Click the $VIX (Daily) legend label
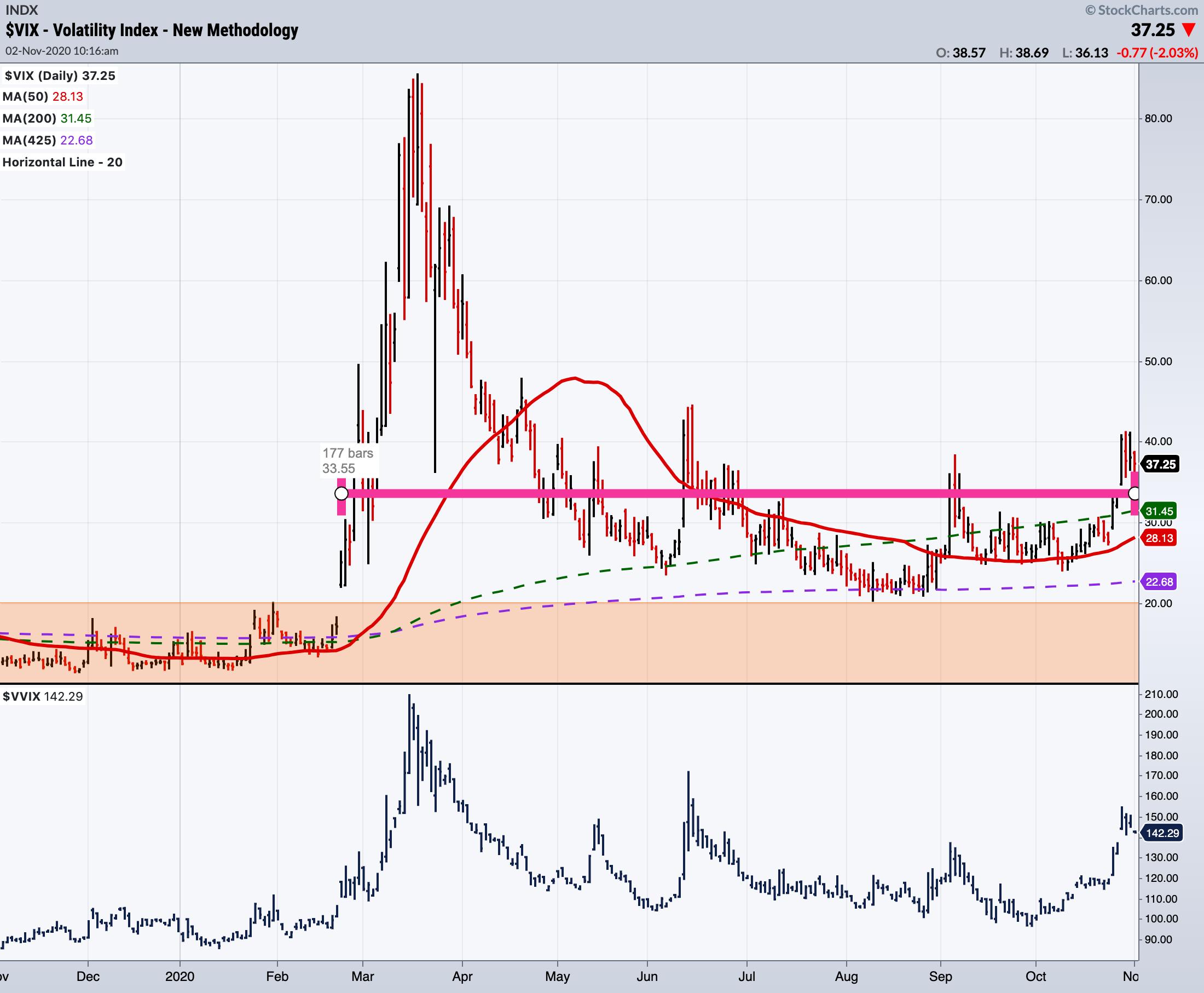The height and width of the screenshot is (993, 1204). click(x=60, y=76)
